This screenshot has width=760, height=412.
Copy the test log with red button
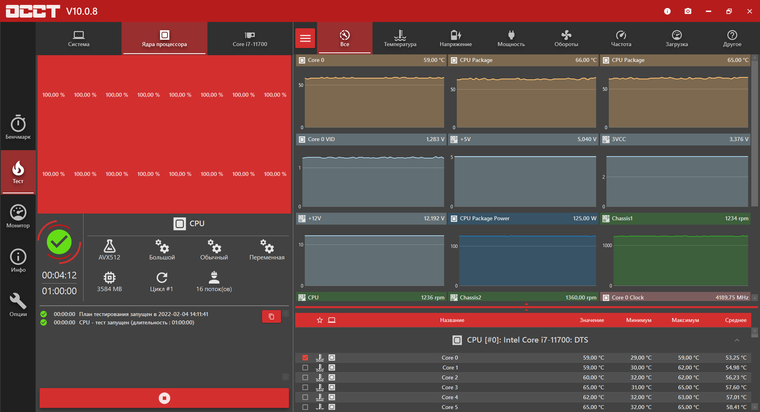point(271,317)
